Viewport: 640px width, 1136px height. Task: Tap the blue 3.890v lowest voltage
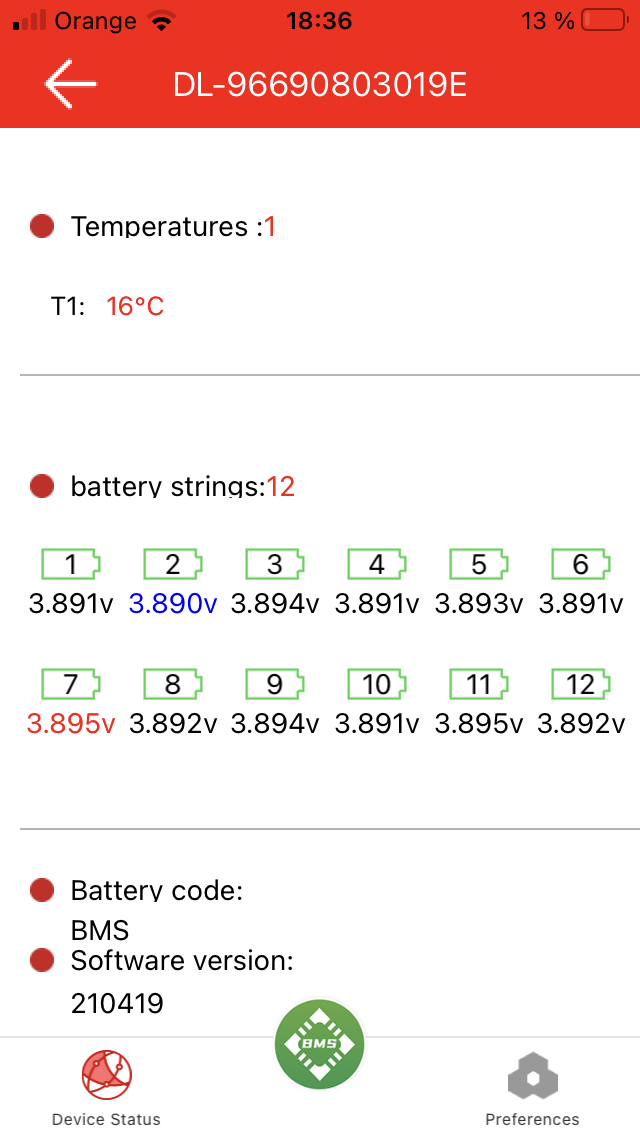[x=173, y=604]
